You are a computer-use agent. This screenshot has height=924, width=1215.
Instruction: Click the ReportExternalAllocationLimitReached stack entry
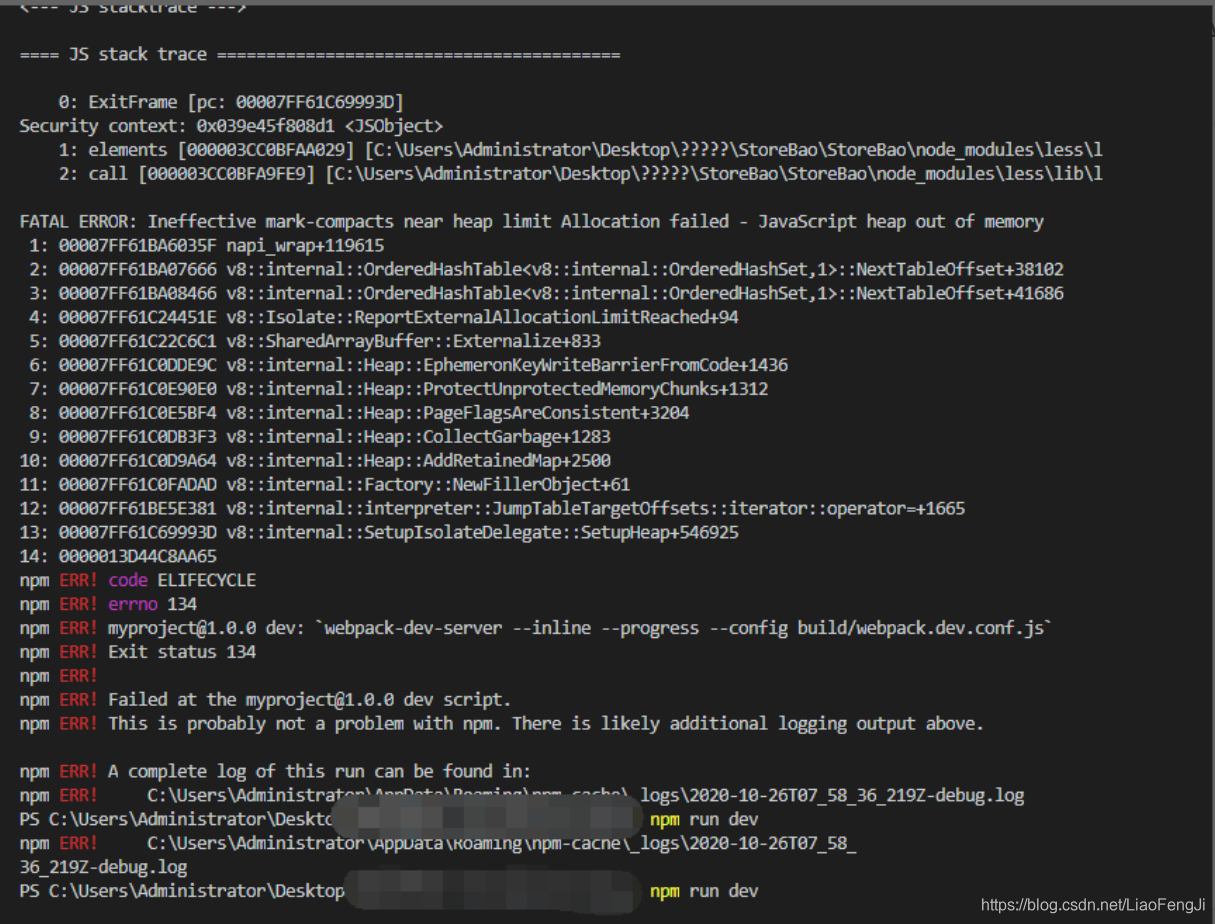(x=400, y=317)
